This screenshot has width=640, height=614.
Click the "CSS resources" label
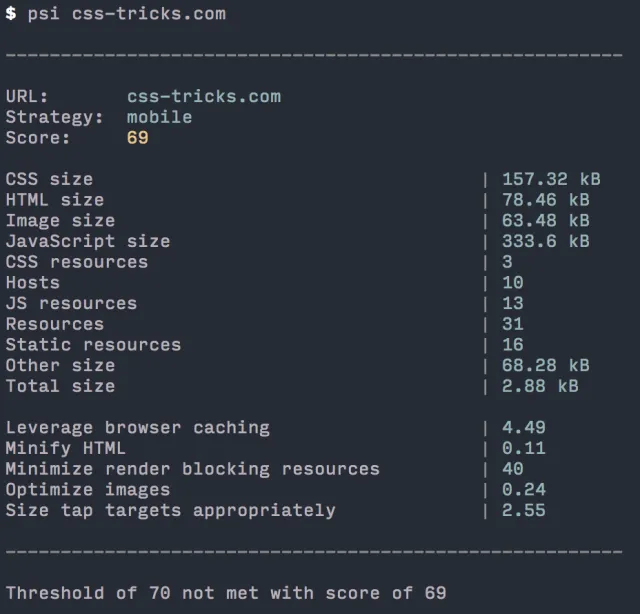click(77, 262)
